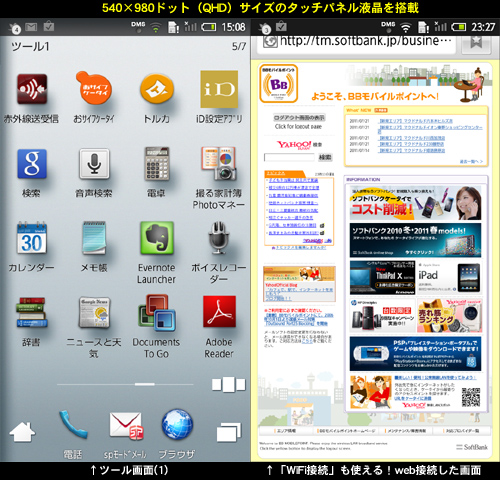The height and width of the screenshot is (480, 500).
Task: Click the Yahoo search text field
Action: (x=289, y=157)
